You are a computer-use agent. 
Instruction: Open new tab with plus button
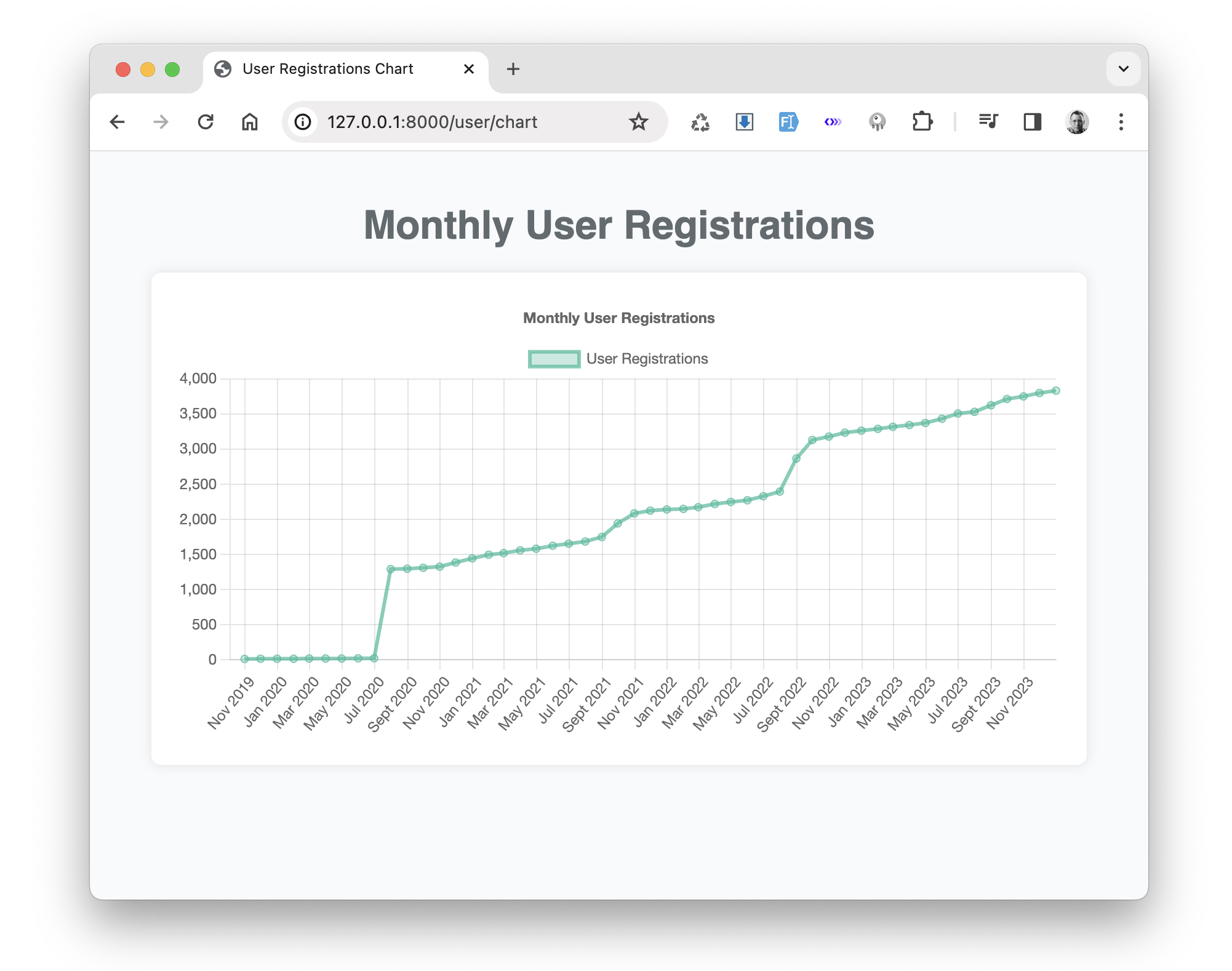point(513,68)
